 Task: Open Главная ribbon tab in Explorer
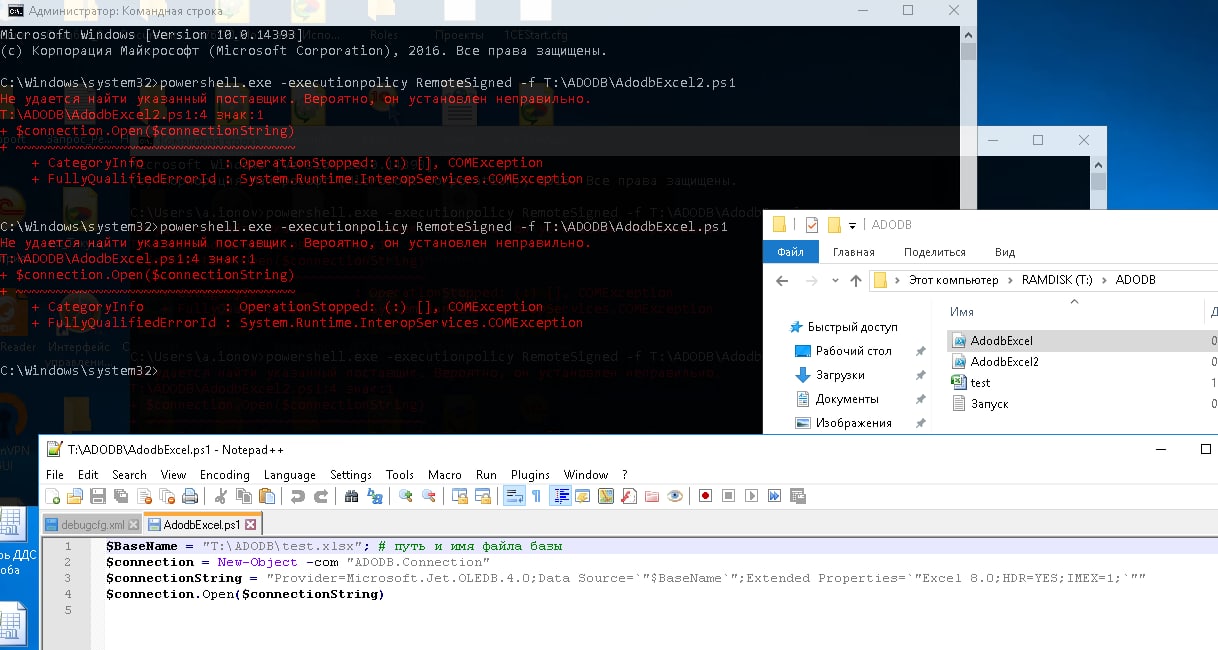(x=854, y=252)
